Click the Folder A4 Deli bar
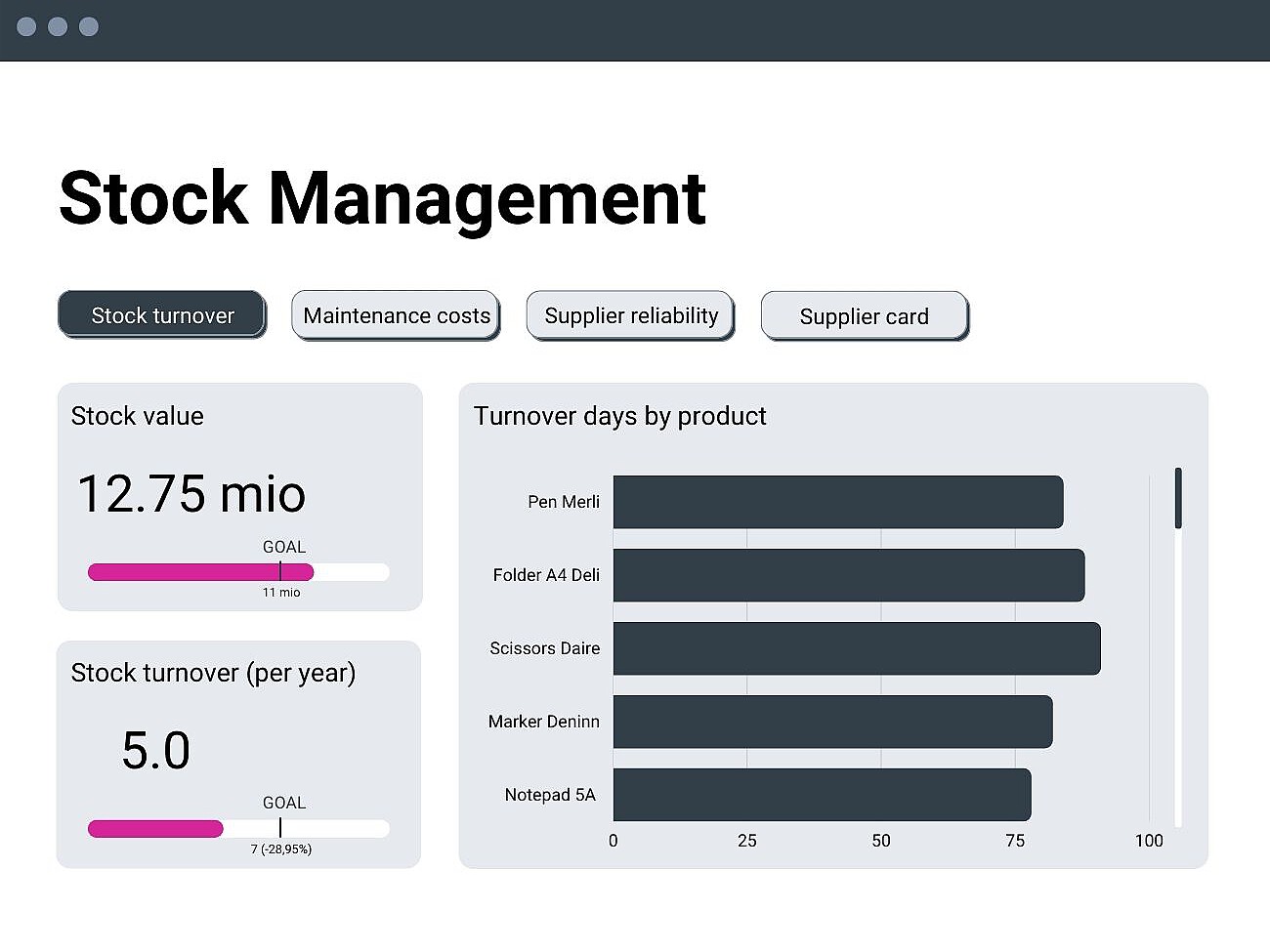Viewport: 1270px width, 952px height. coord(848,575)
